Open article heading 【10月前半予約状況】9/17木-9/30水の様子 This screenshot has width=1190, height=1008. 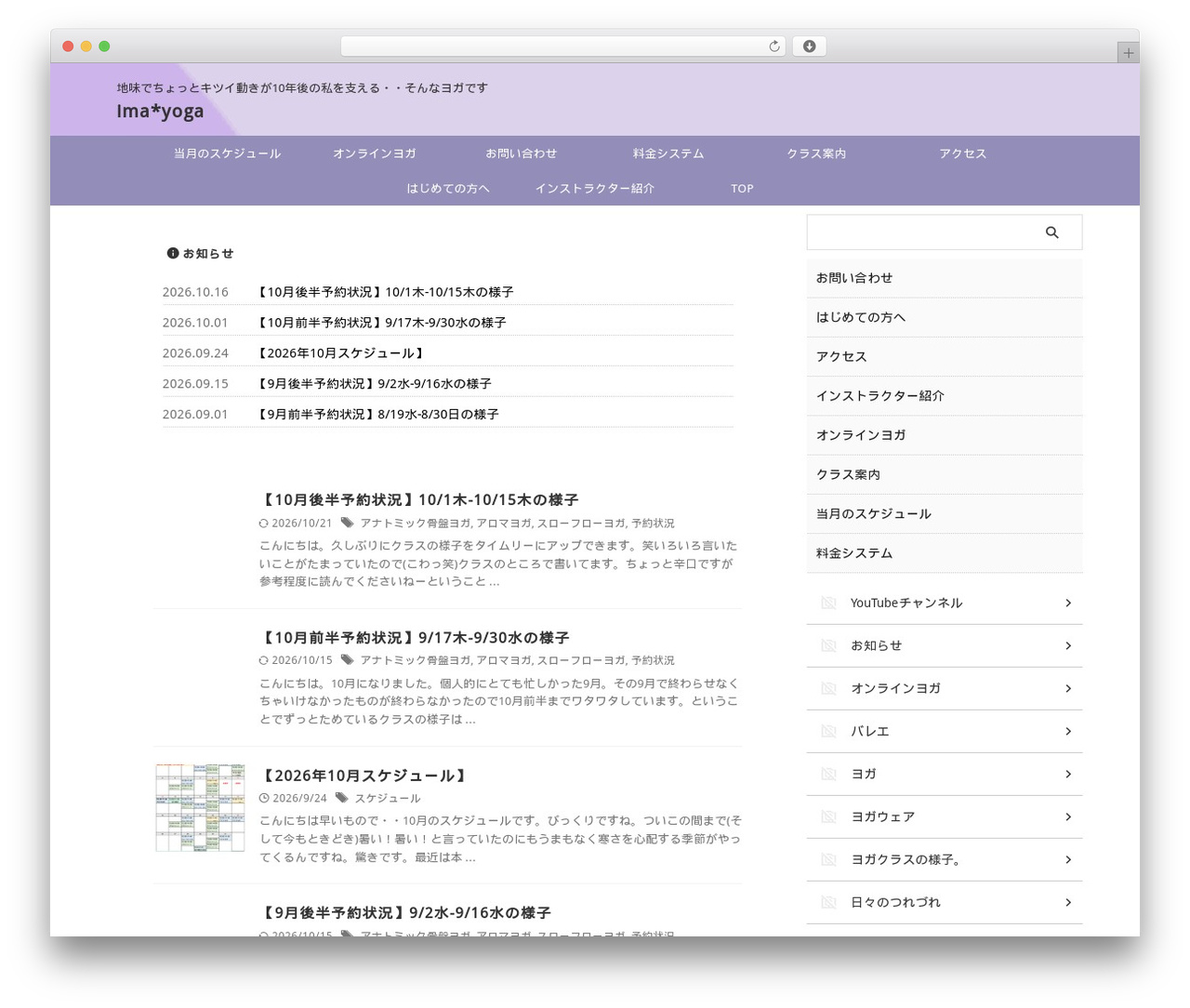click(415, 638)
